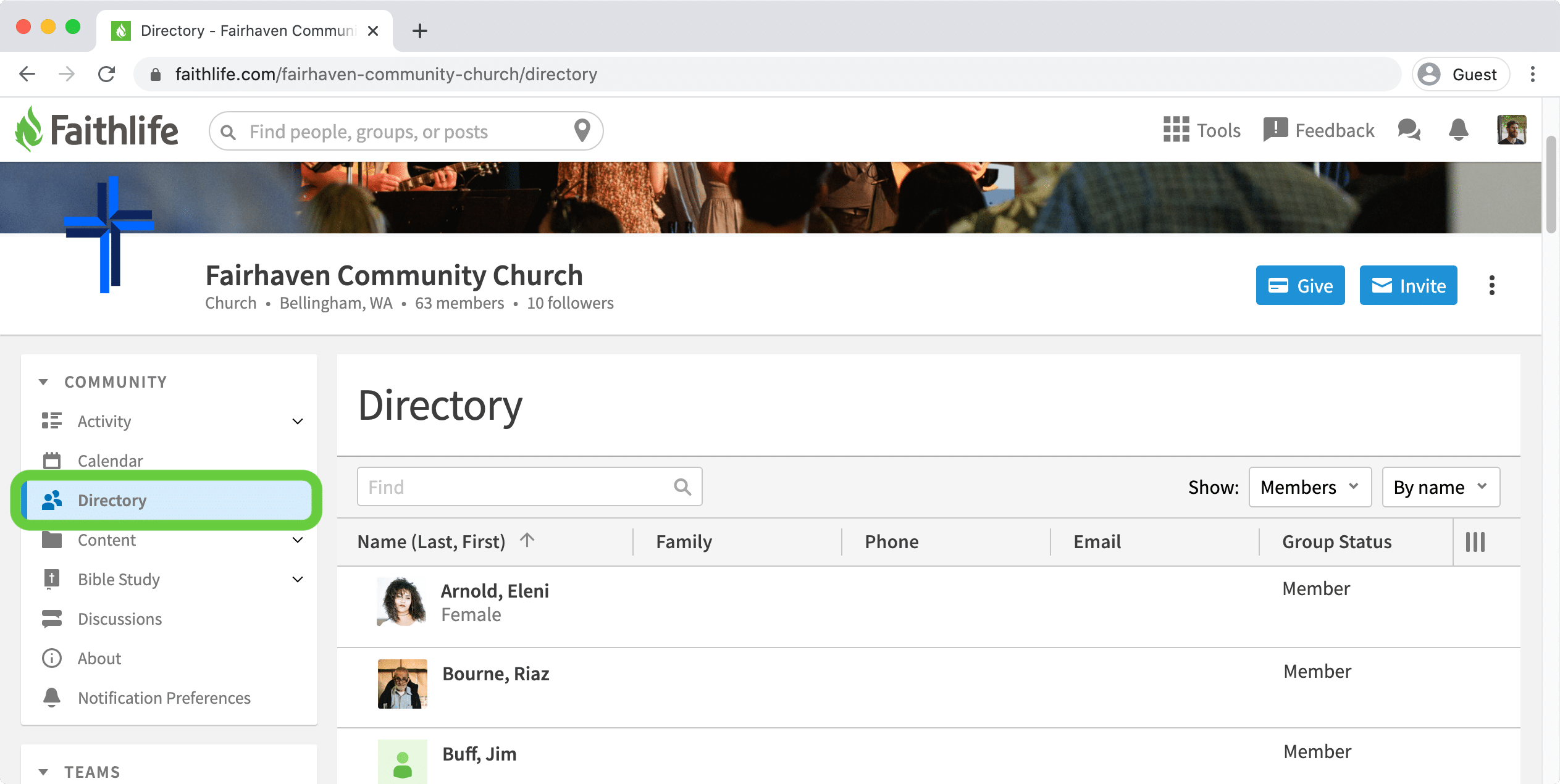
Task: Open Bible Study in the sidebar
Action: click(x=119, y=580)
